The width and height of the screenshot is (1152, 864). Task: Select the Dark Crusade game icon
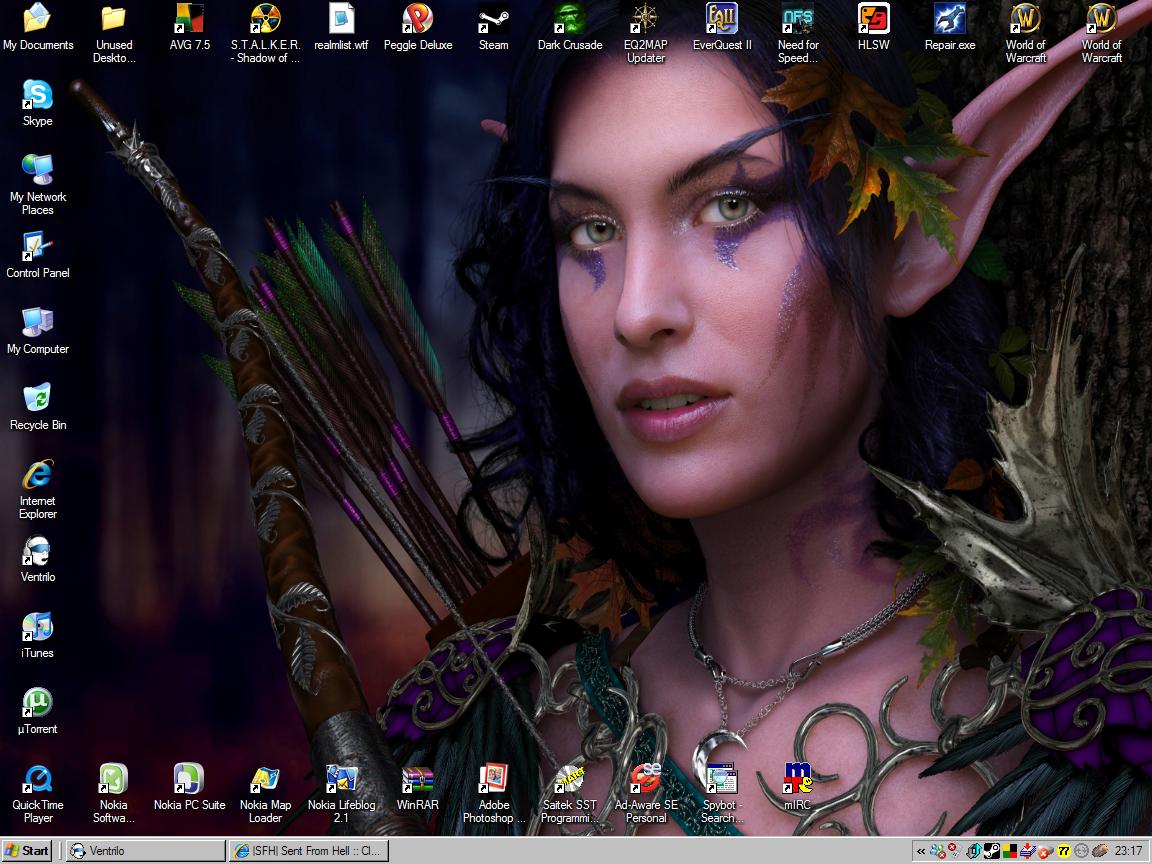pos(569,27)
